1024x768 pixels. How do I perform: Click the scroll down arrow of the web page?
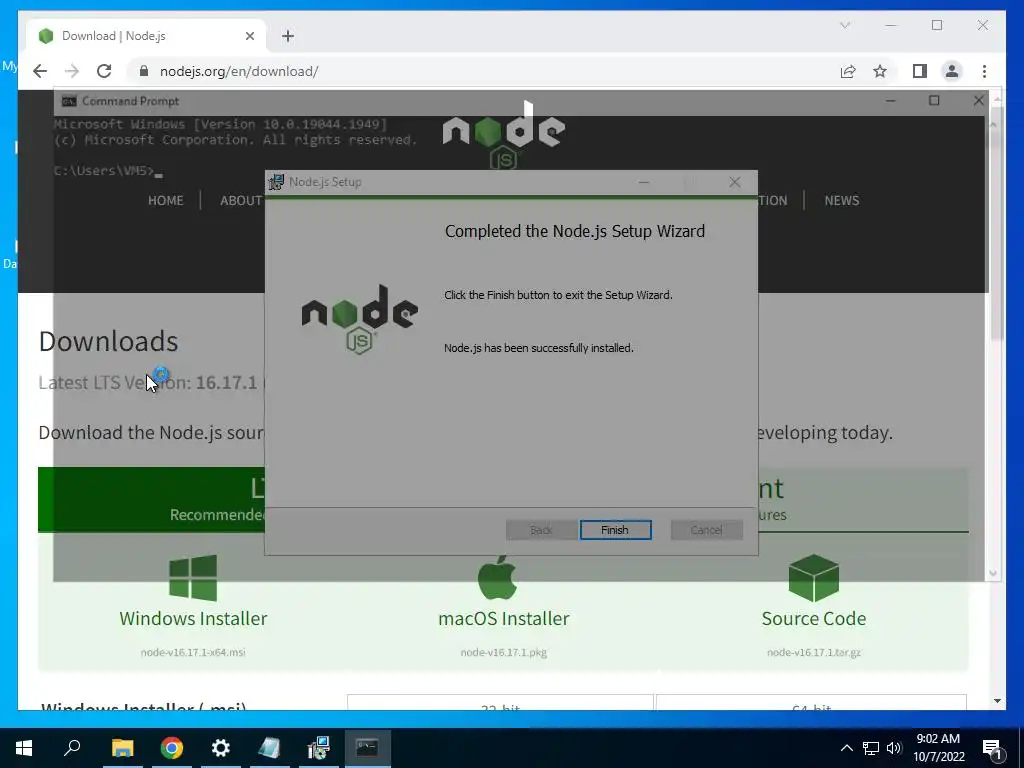pyautogui.click(x=997, y=701)
